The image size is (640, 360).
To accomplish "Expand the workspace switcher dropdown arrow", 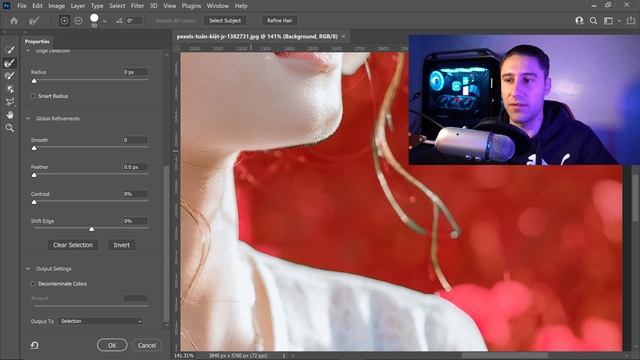I will (x=619, y=21).
